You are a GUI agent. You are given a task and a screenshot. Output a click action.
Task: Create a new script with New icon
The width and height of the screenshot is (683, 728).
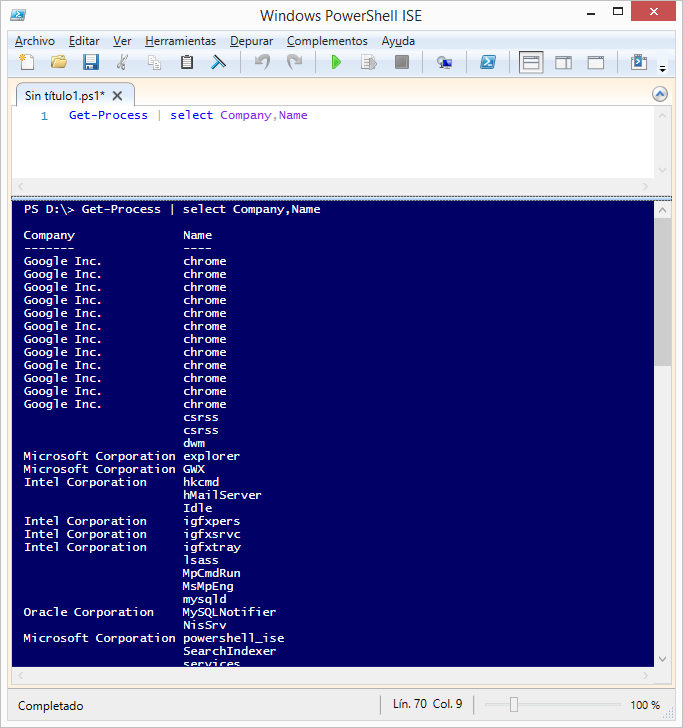[26, 62]
